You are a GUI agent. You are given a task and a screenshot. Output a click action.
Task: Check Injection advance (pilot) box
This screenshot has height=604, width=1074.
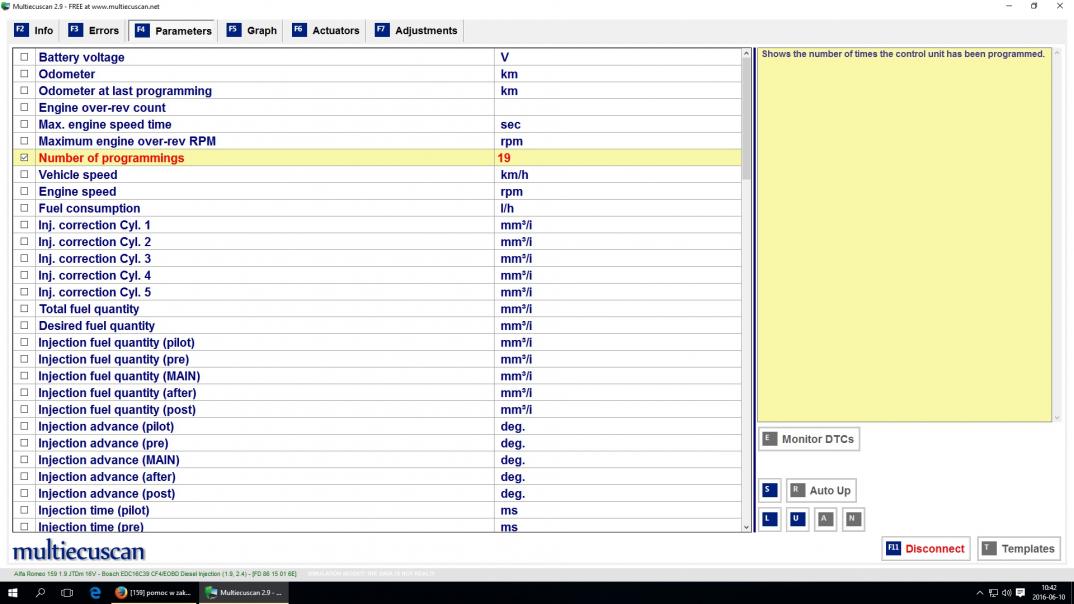coord(25,426)
